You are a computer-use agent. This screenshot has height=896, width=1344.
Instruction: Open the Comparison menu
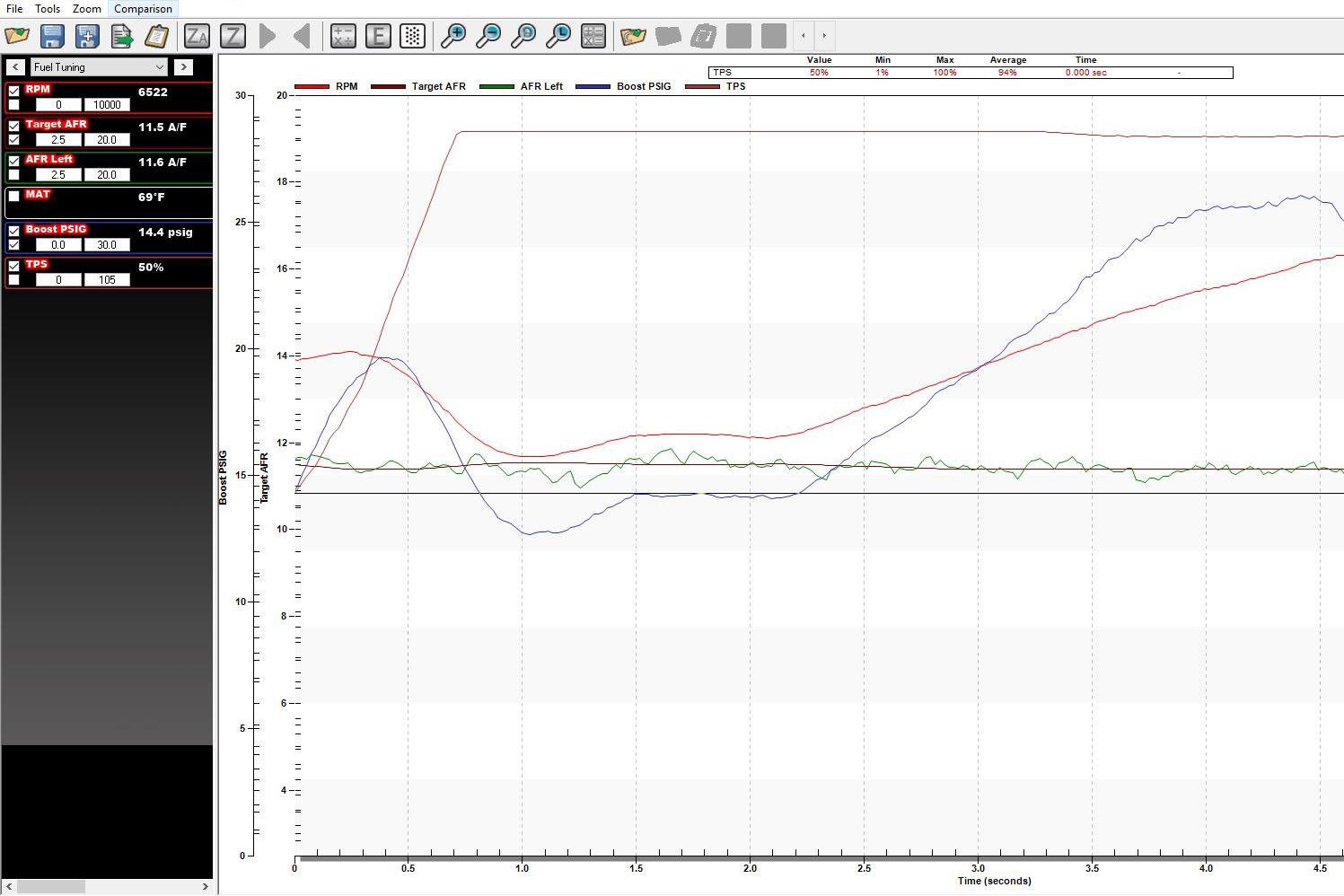click(x=143, y=9)
